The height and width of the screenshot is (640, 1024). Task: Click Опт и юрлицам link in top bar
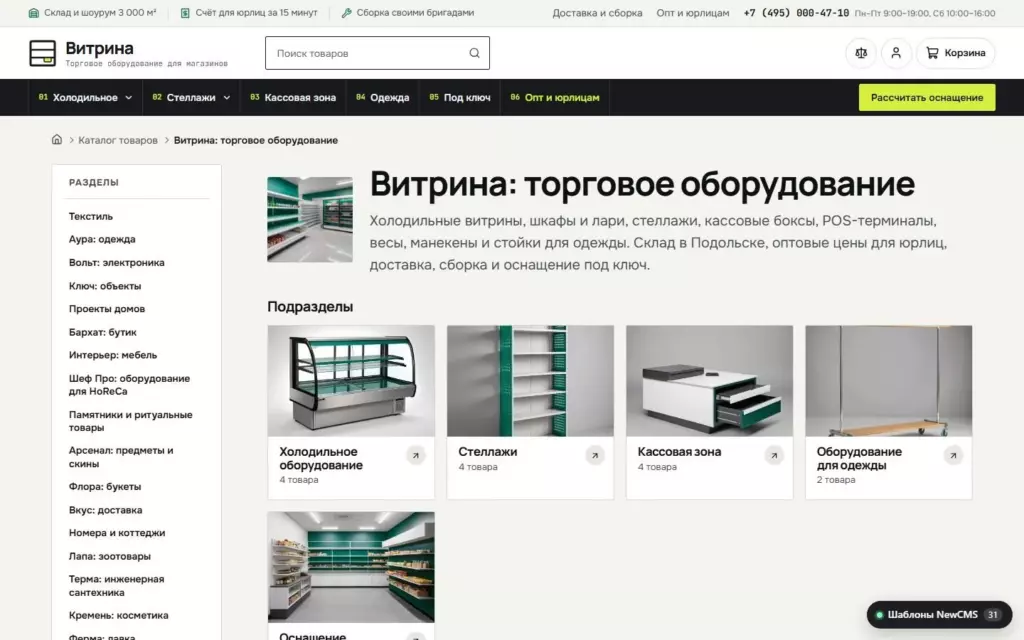[693, 13]
